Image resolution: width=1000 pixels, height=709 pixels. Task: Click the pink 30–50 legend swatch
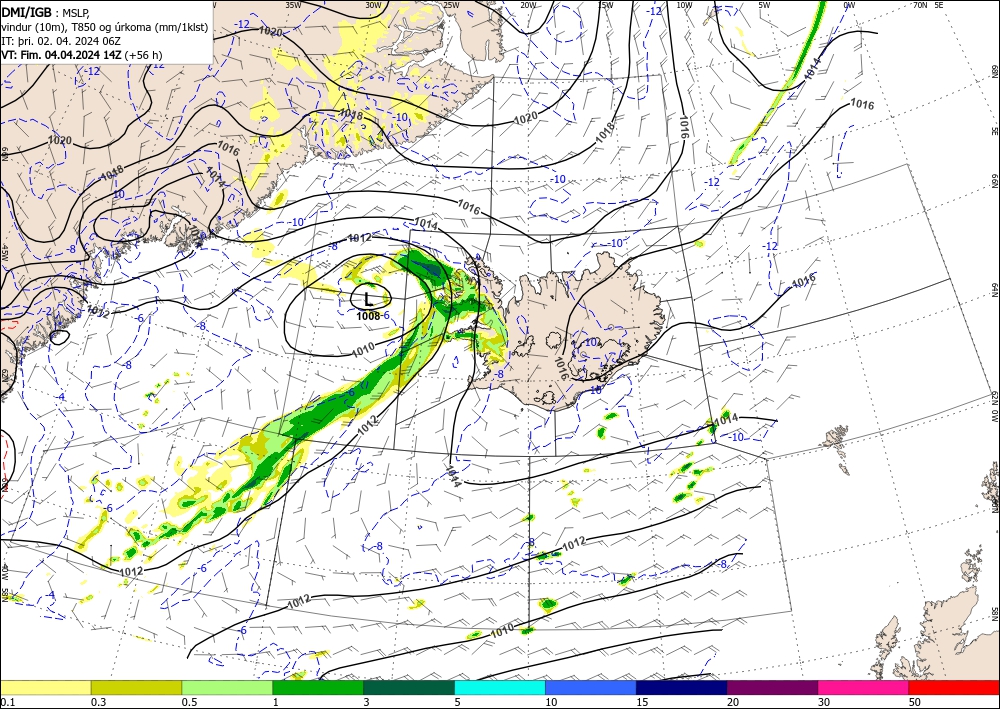coord(864,687)
